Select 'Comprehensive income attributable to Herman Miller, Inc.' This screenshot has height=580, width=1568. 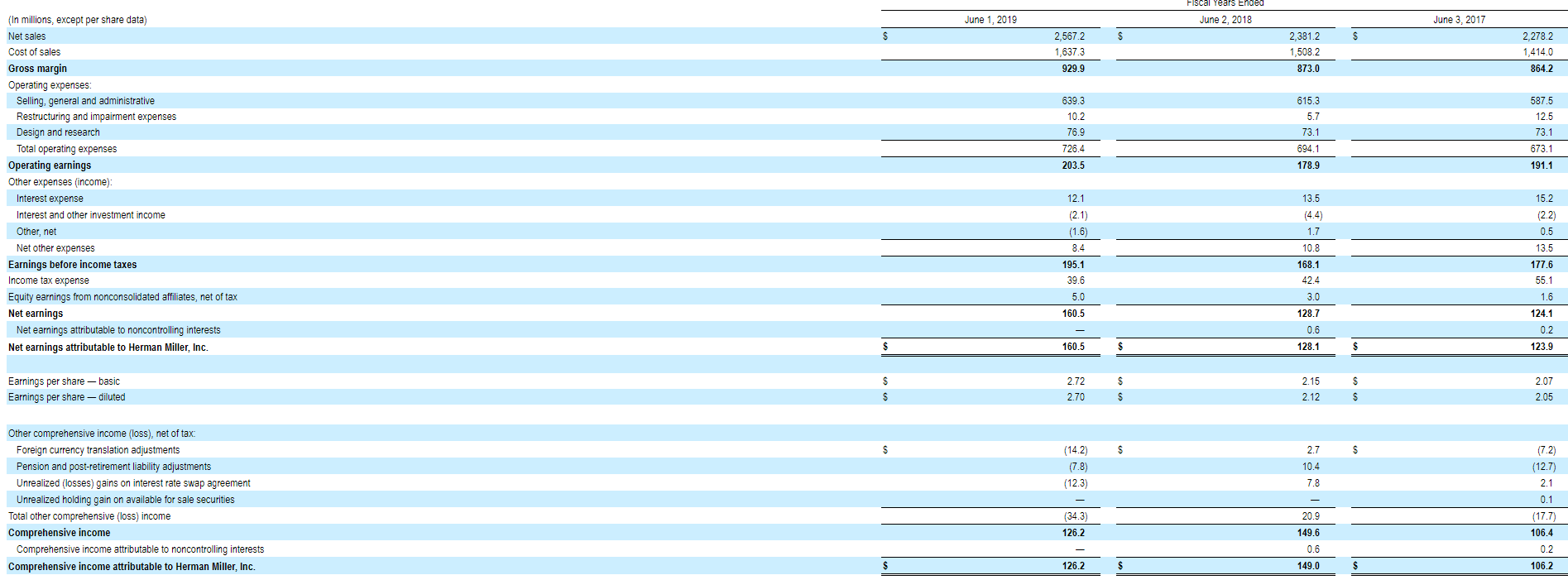[x=132, y=567]
